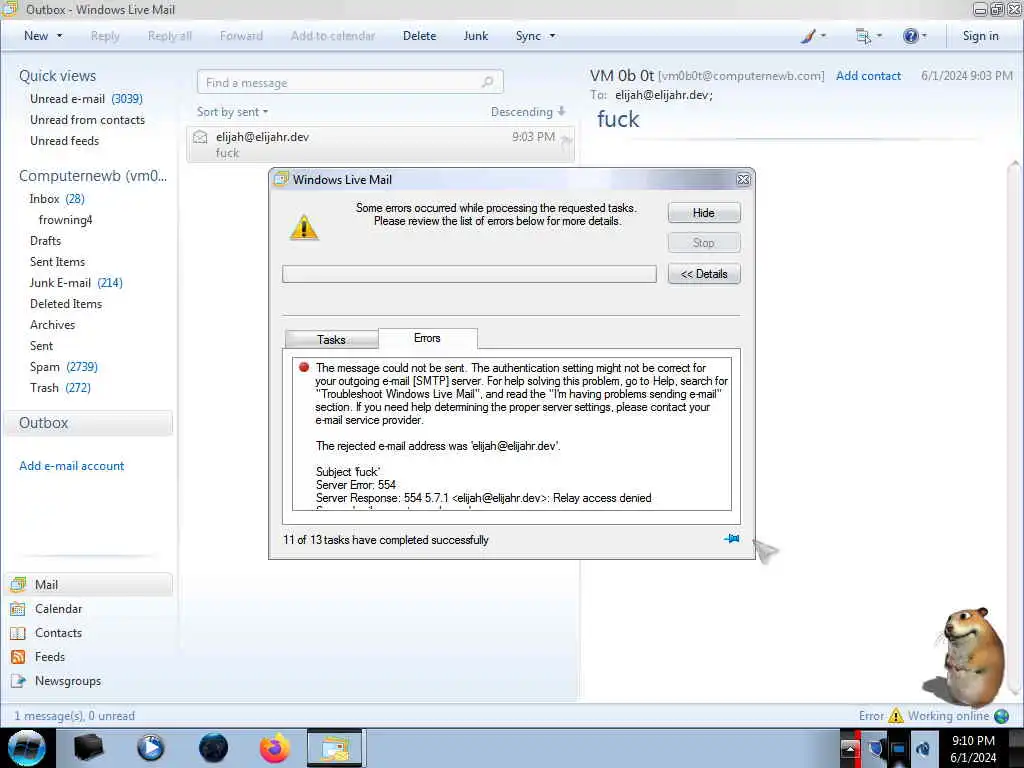Click the yellow warning icon in dialog

click(x=304, y=228)
